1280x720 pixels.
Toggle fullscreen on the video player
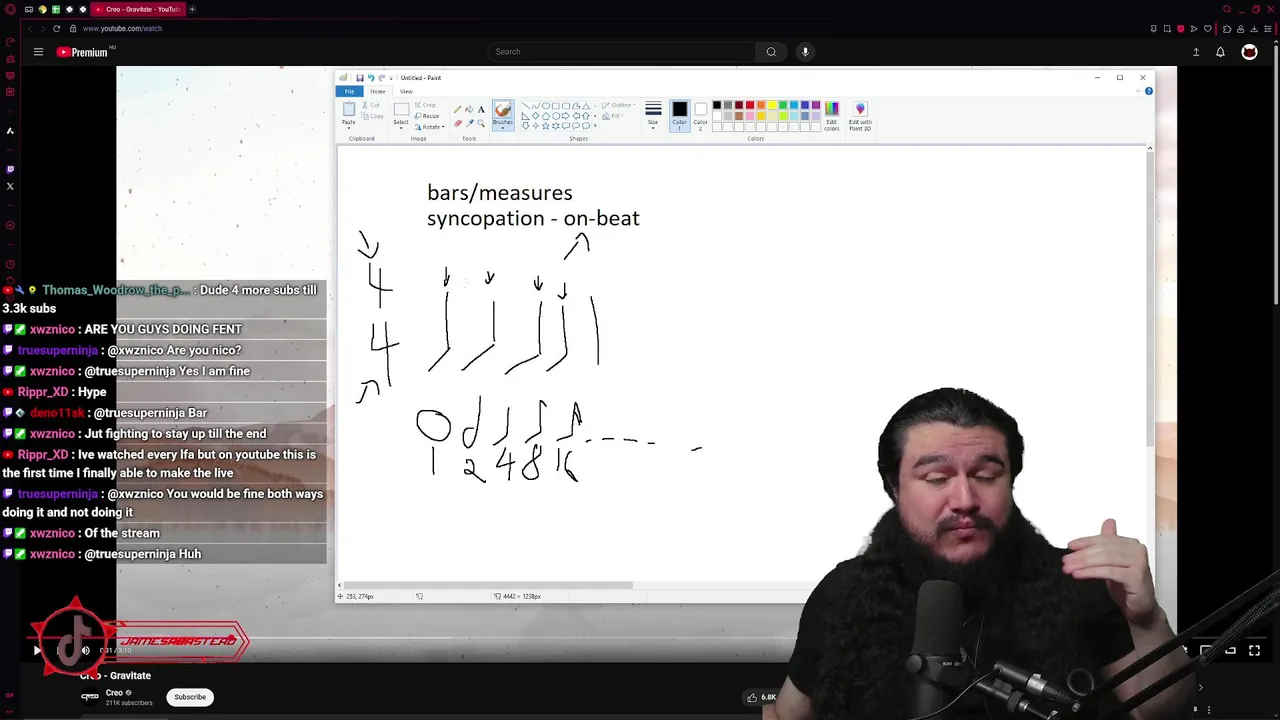[1254, 650]
